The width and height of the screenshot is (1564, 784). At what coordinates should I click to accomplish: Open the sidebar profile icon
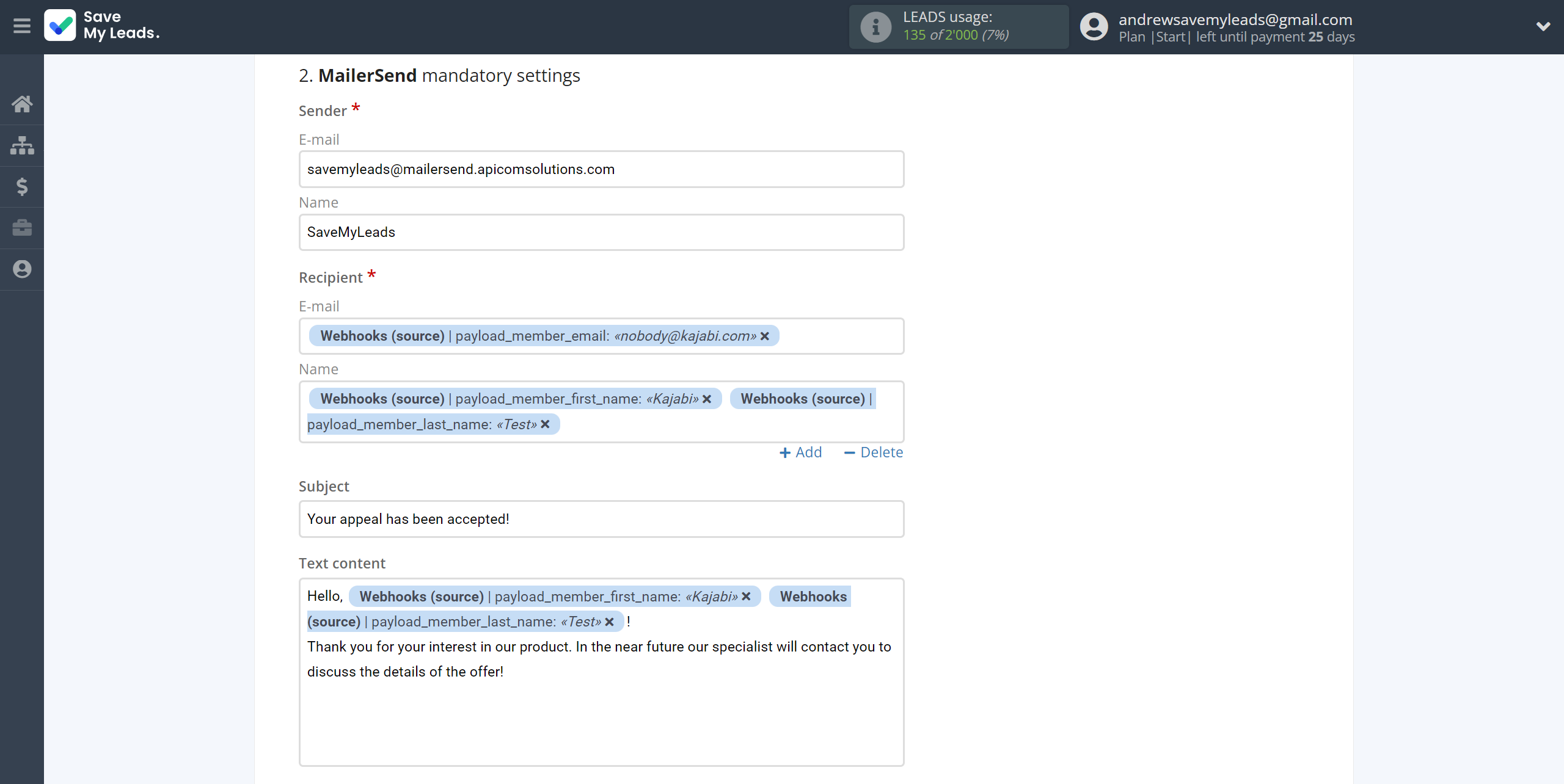click(22, 269)
